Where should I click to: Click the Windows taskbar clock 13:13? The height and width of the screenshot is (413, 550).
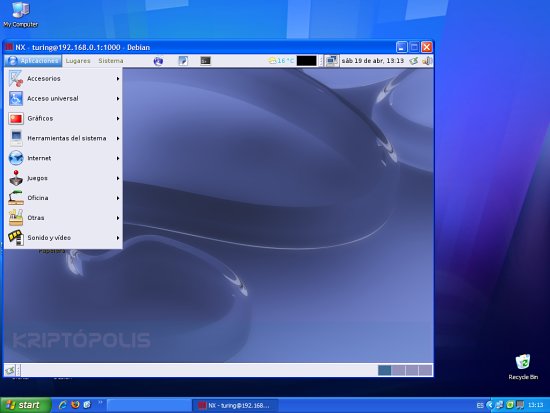pos(536,405)
